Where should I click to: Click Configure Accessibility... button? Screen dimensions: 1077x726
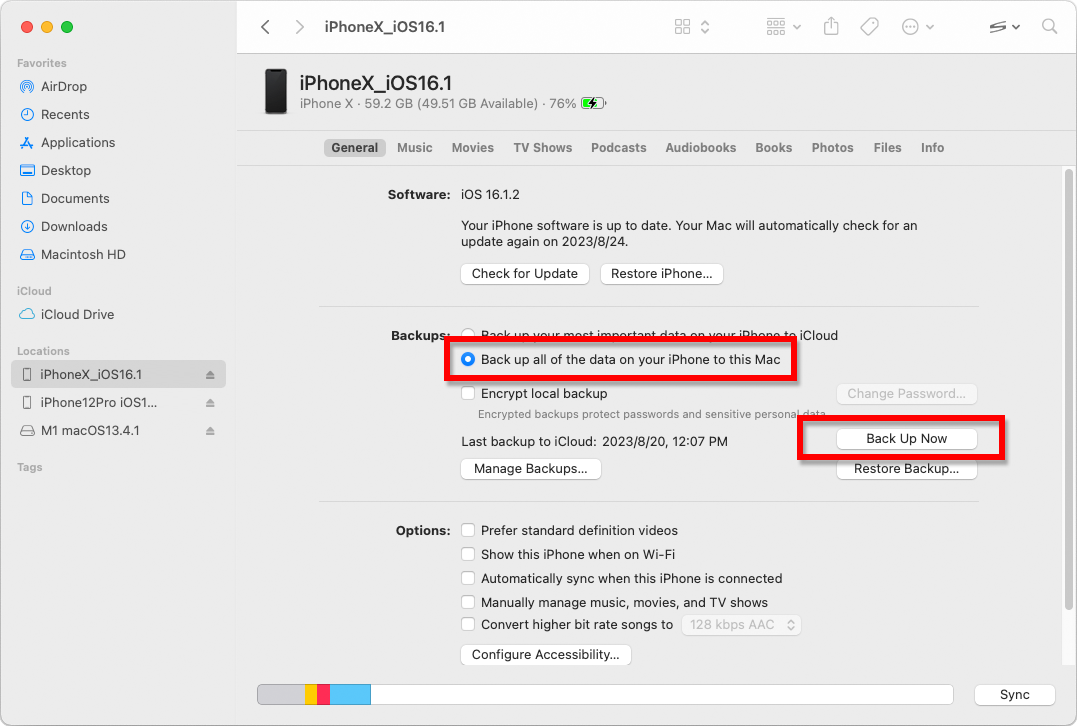pos(545,655)
